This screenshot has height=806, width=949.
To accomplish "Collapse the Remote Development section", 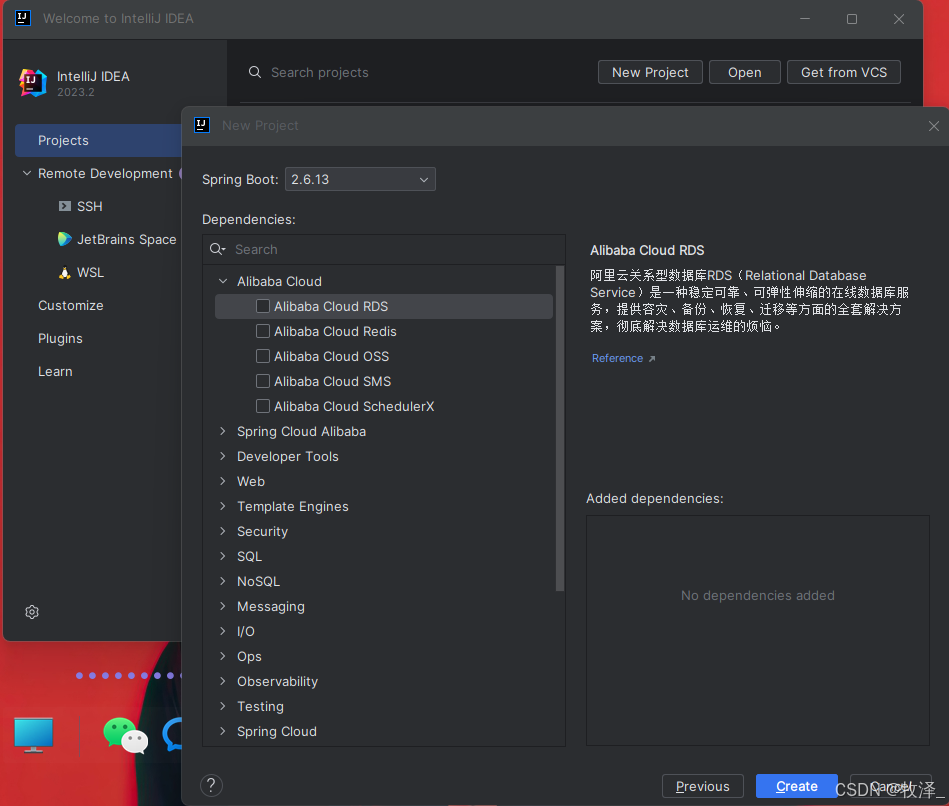I will 27,173.
